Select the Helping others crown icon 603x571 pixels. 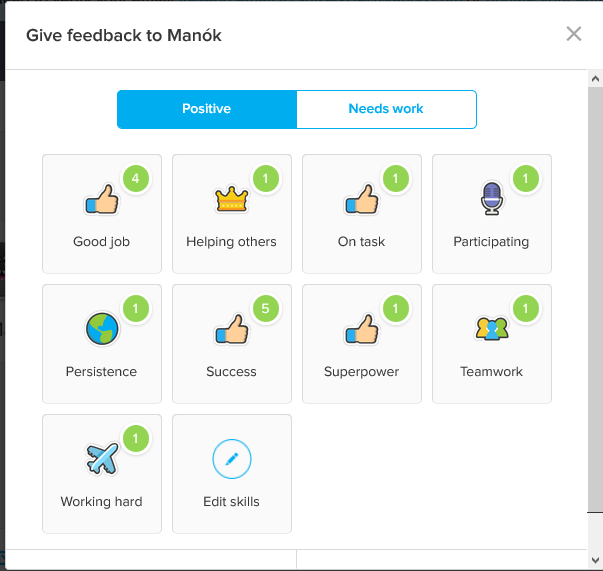pos(232,199)
